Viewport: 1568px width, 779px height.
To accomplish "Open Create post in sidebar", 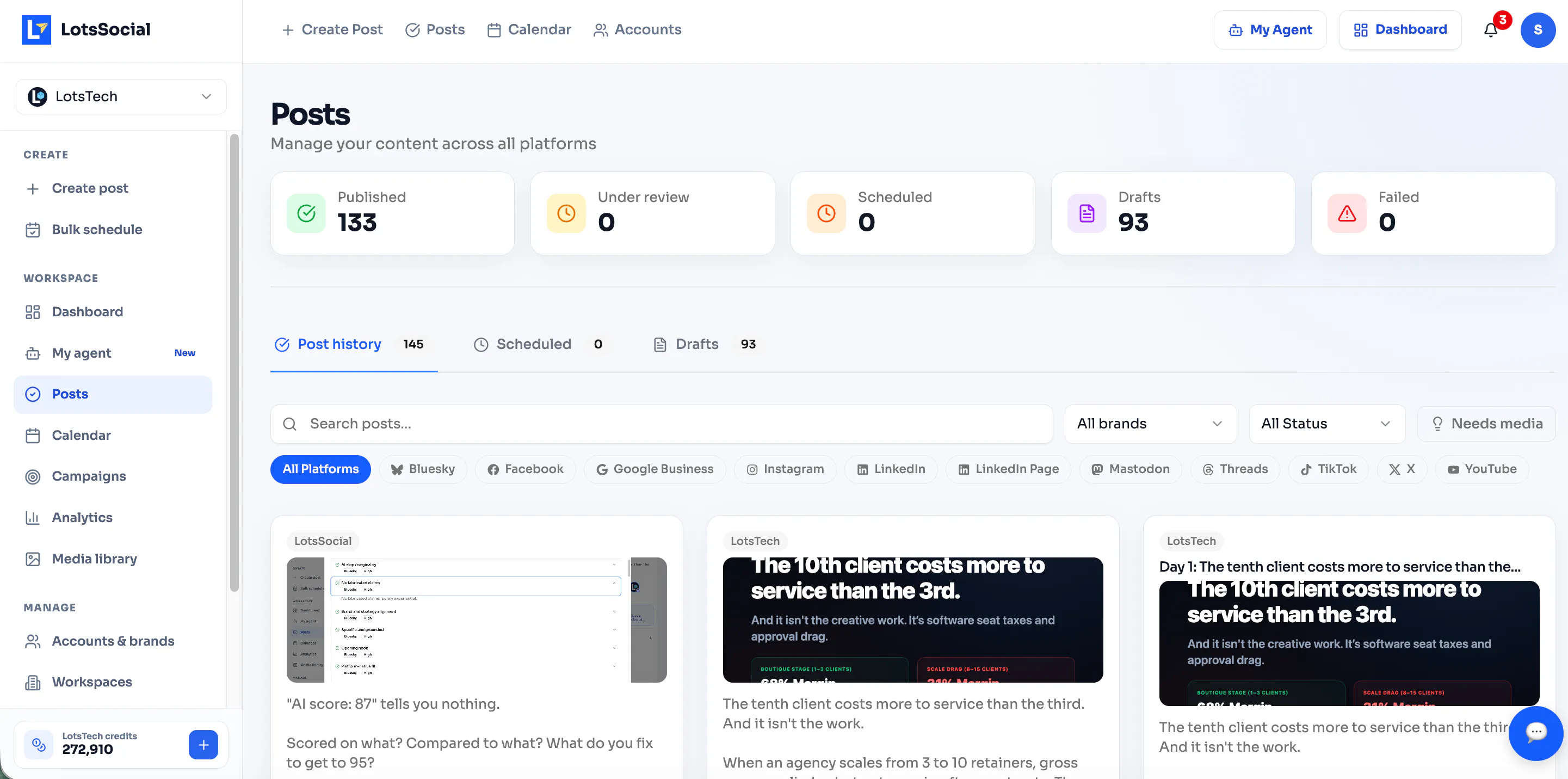I will (113, 188).
